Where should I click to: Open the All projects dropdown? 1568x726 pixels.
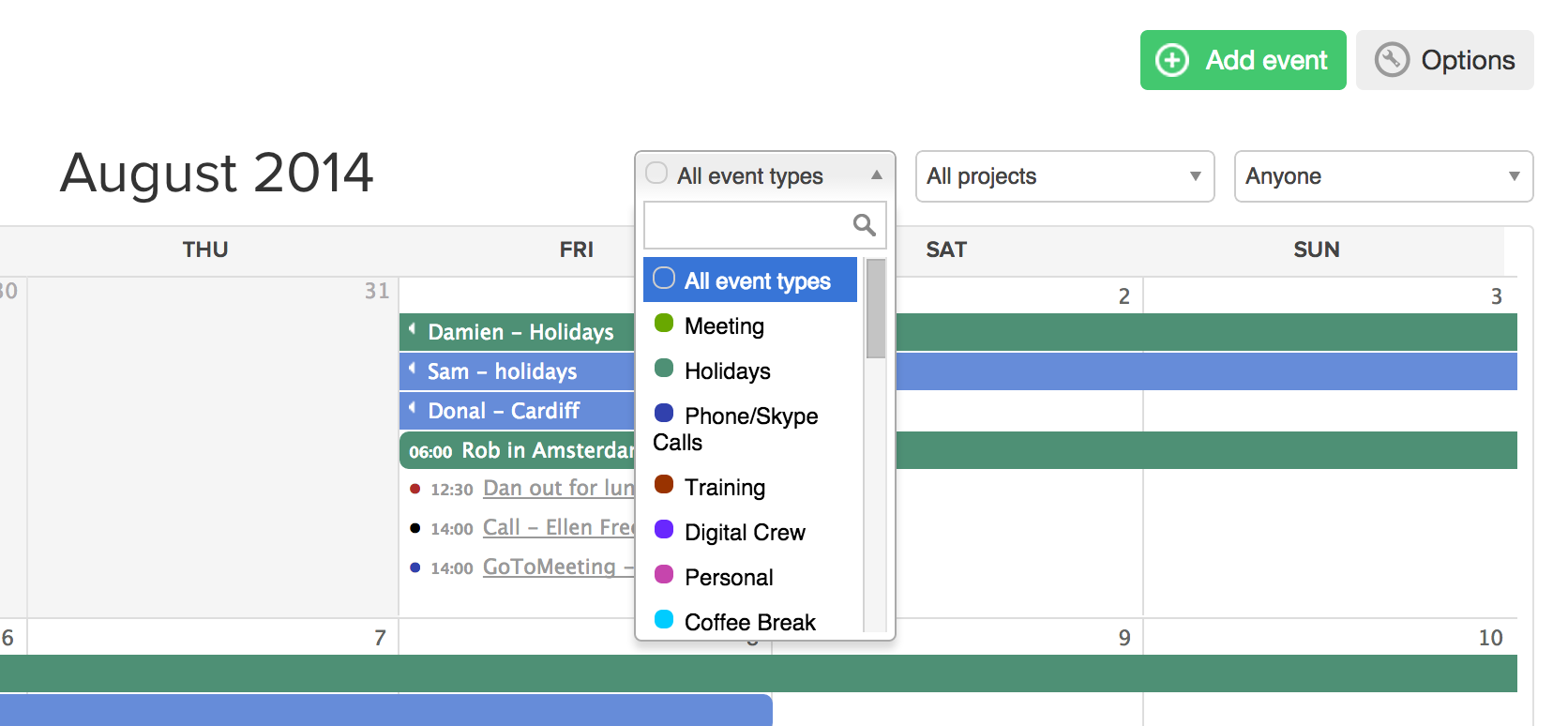coord(1064,176)
